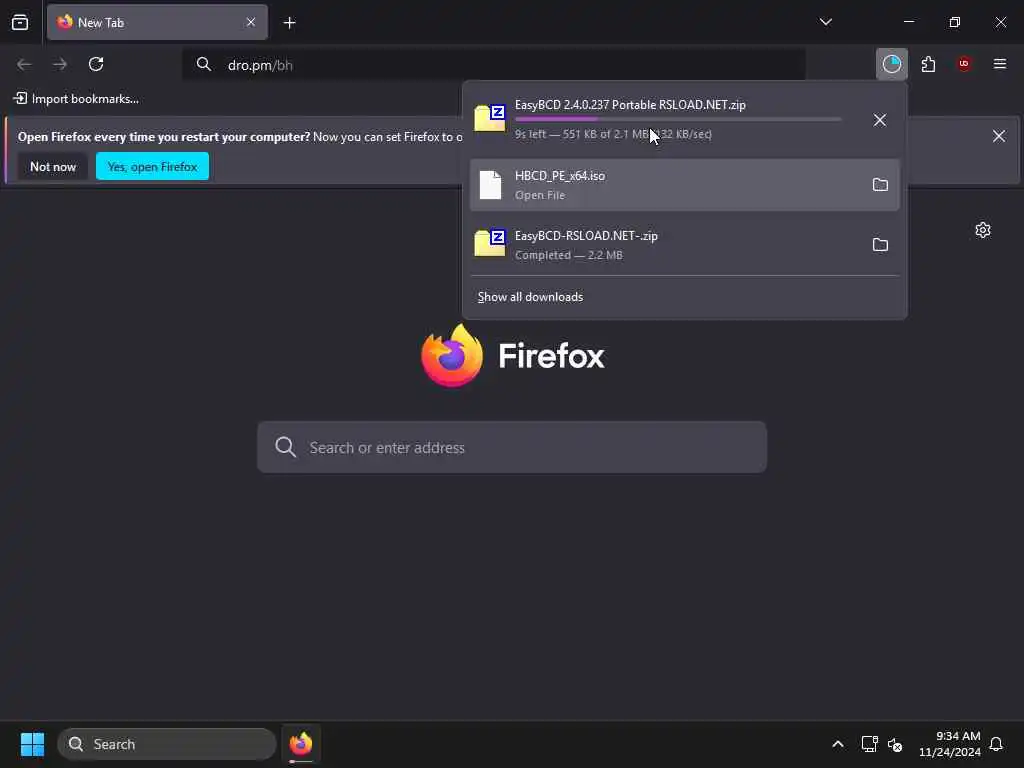Click Show all downloads

point(530,297)
